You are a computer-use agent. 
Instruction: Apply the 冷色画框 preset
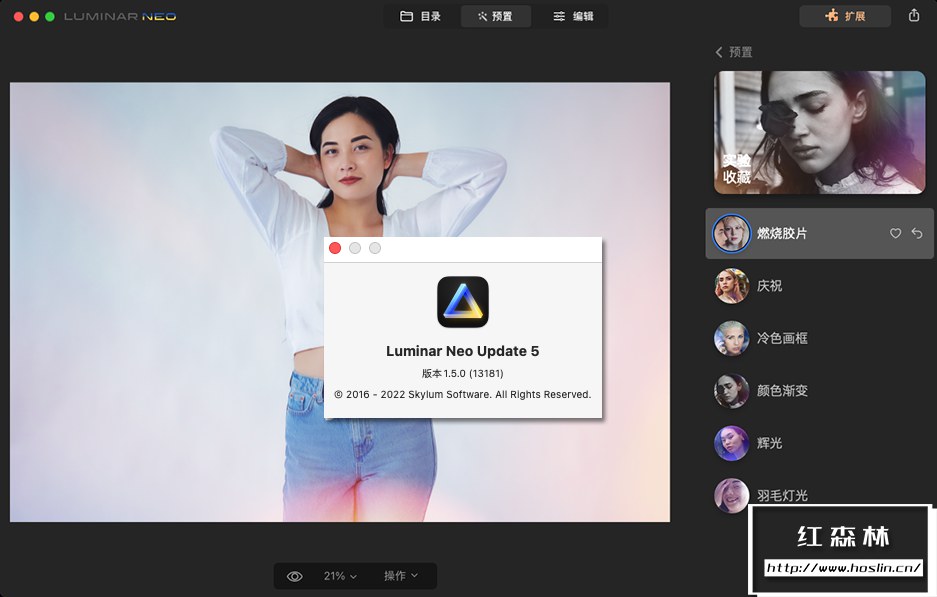[x=819, y=338]
